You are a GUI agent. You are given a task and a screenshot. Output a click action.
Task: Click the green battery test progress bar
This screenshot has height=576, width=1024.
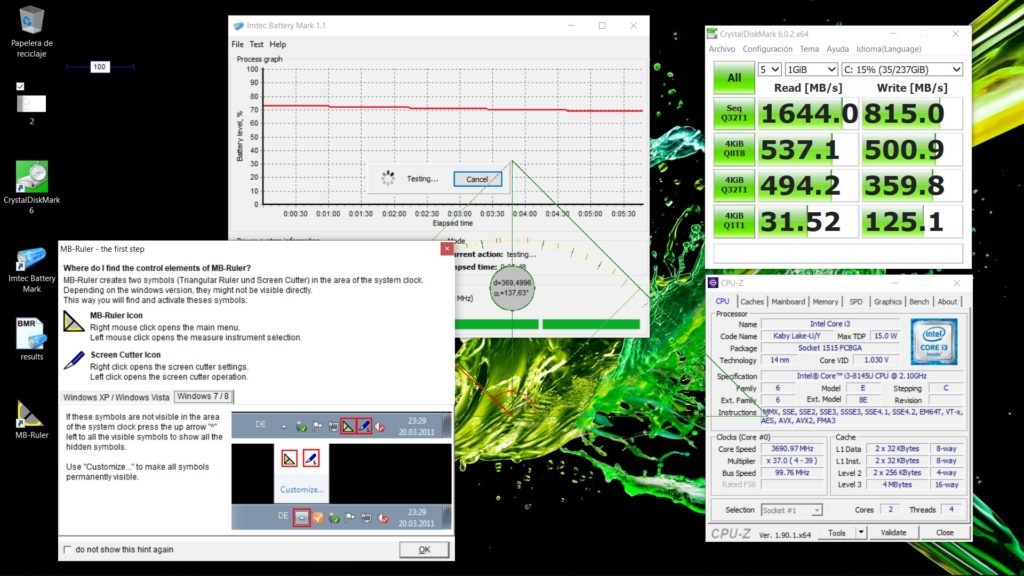click(547, 324)
